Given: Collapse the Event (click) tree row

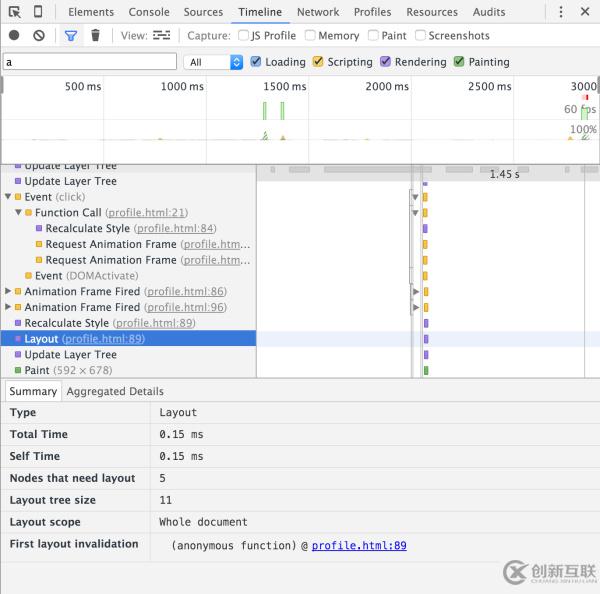Looking at the screenshot, I should click(x=8, y=196).
